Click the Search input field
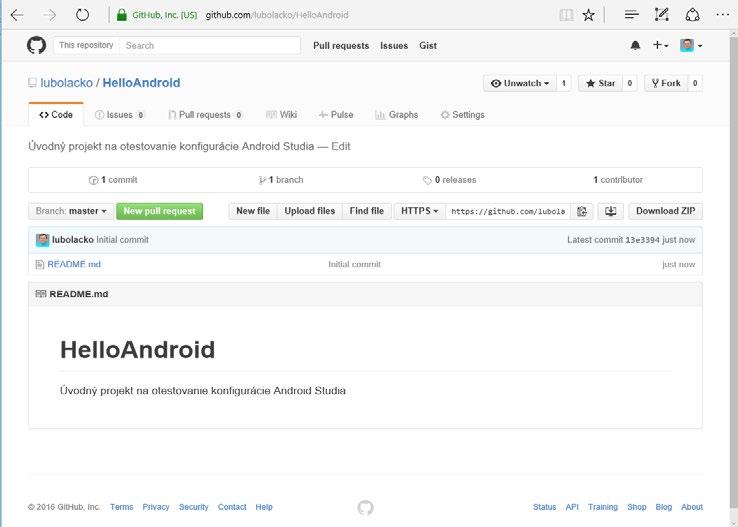This screenshot has height=527, width=738. coord(210,46)
